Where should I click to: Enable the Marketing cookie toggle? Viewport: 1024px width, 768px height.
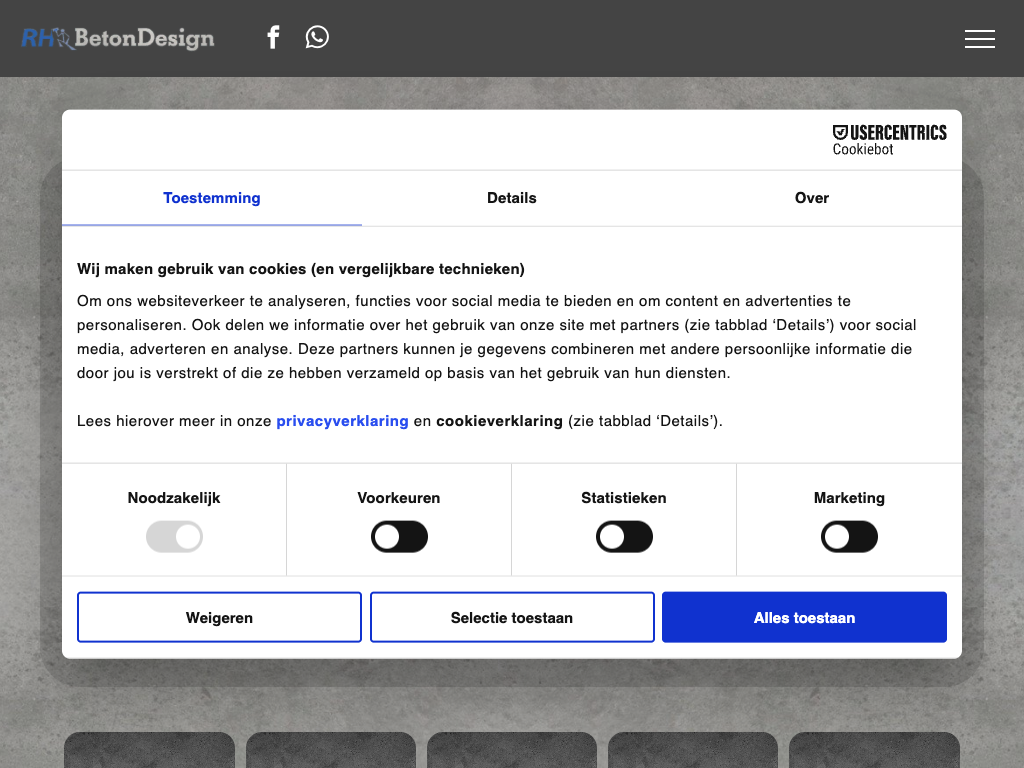point(849,537)
